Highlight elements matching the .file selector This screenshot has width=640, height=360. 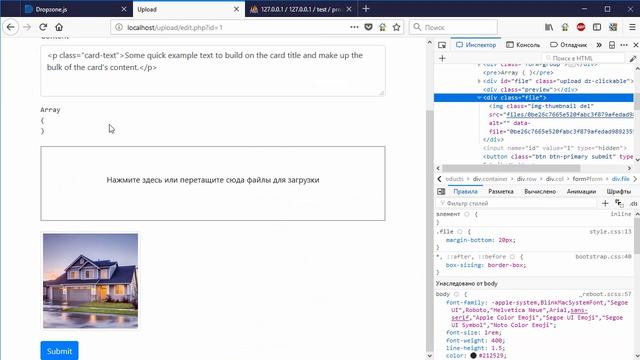coord(460,232)
